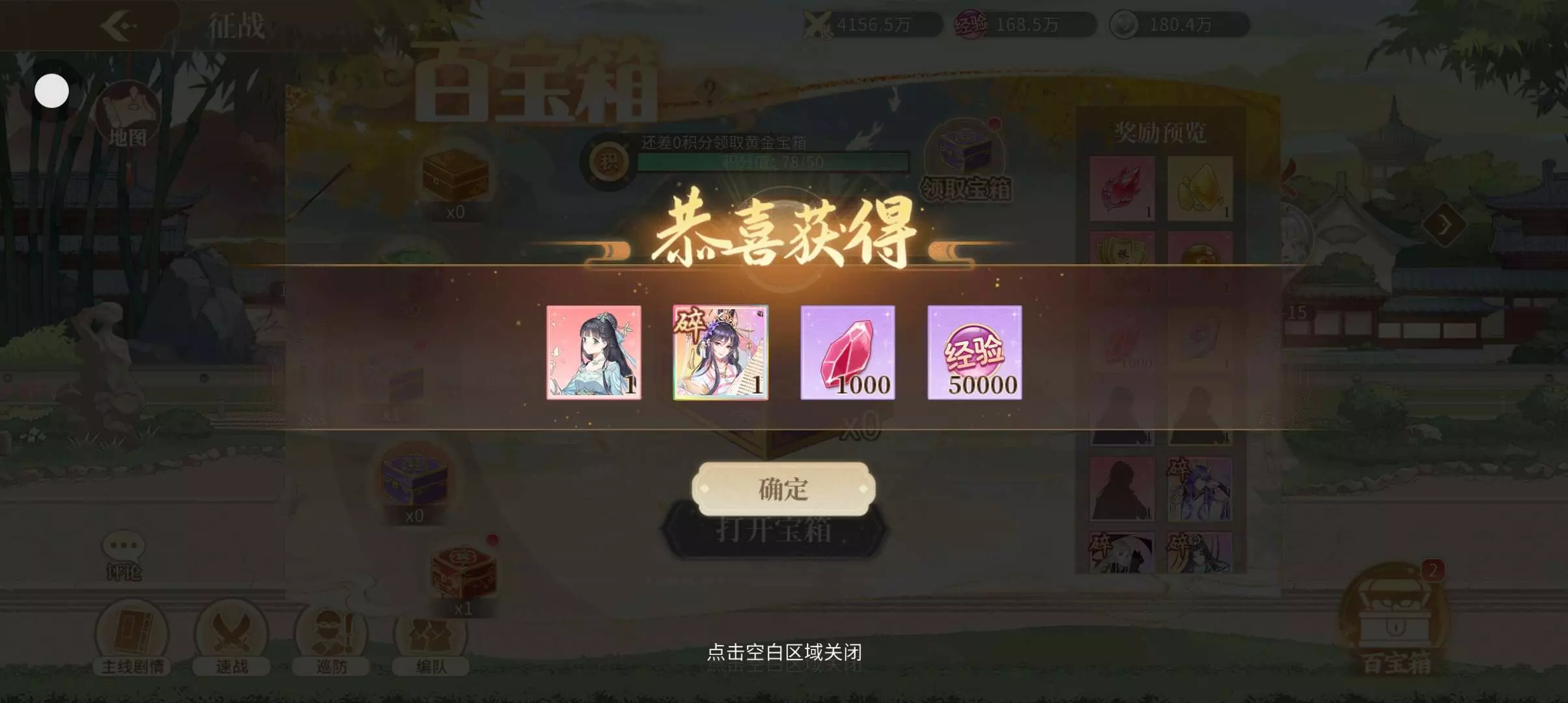
Task: Click 点击空白区域关闭 text to dismiss
Action: pos(784,652)
